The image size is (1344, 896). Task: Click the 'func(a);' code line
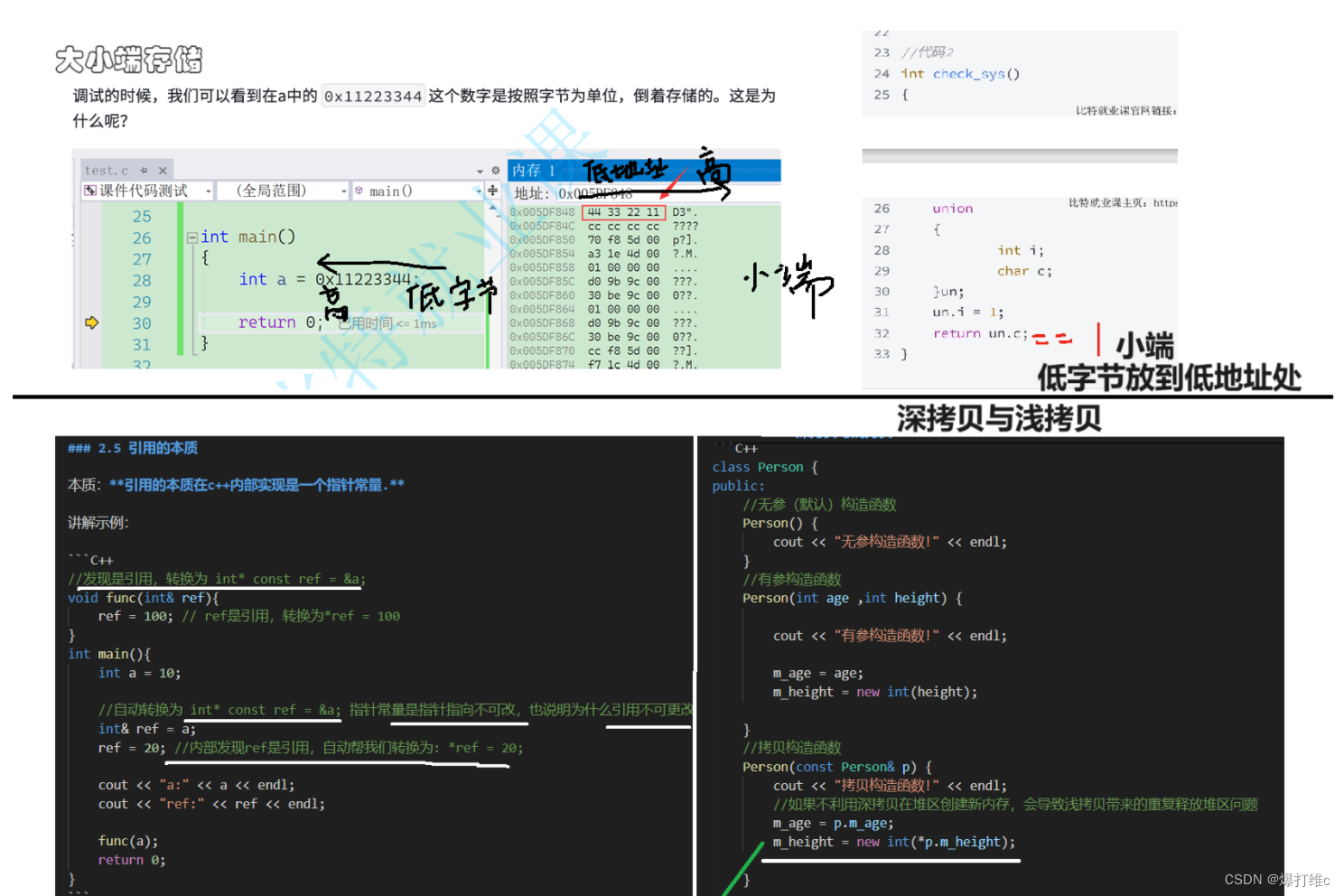point(128,841)
